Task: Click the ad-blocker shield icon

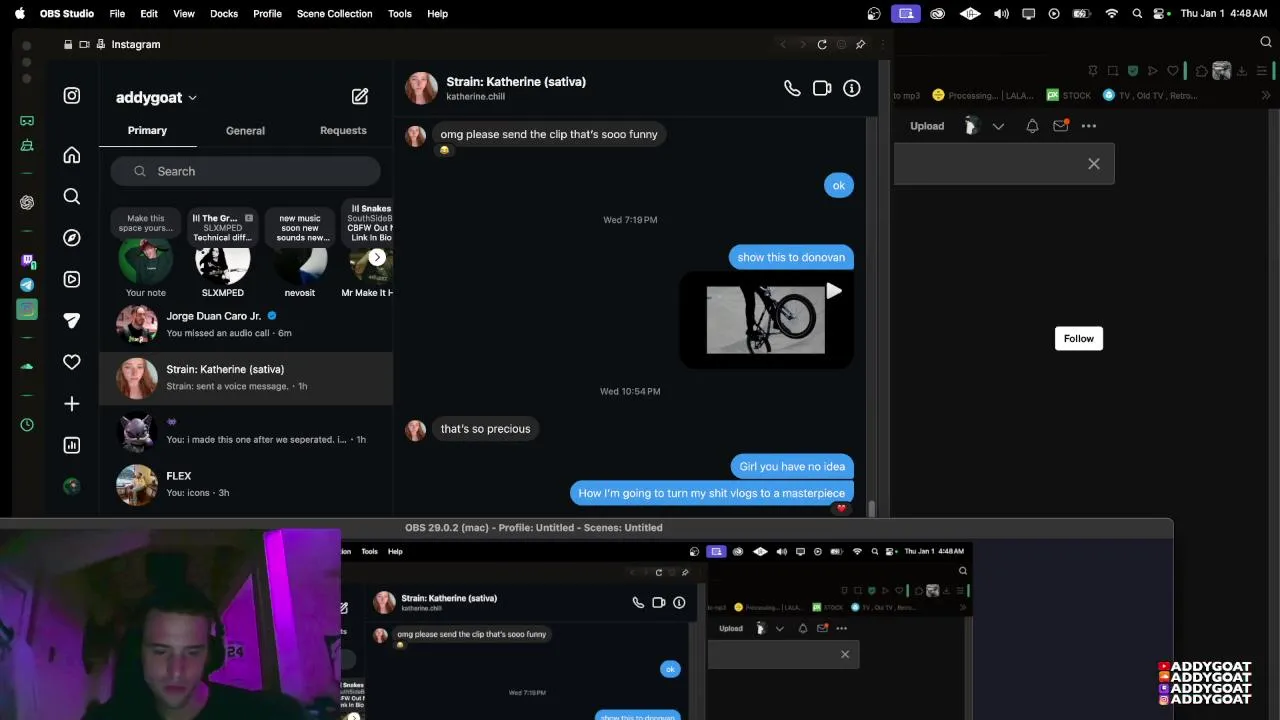Action: coord(1133,71)
